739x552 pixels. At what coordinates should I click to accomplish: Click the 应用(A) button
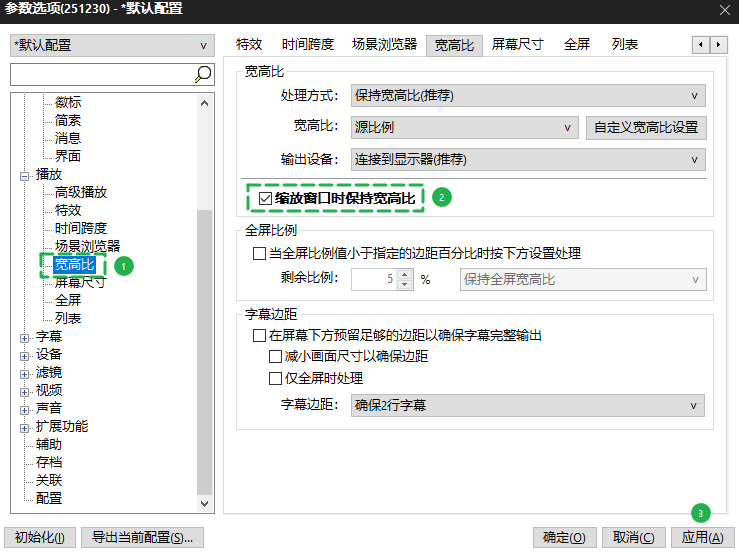(x=702, y=537)
